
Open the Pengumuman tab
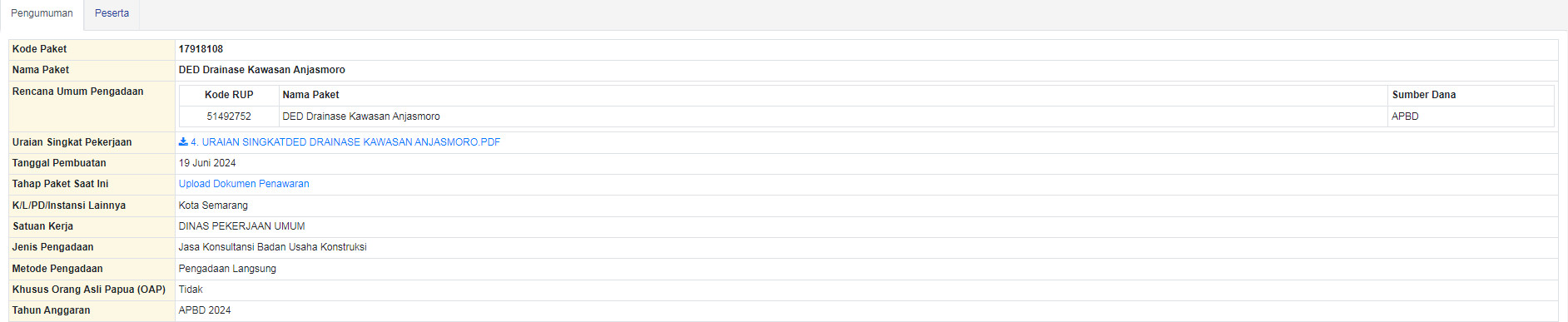(42, 13)
